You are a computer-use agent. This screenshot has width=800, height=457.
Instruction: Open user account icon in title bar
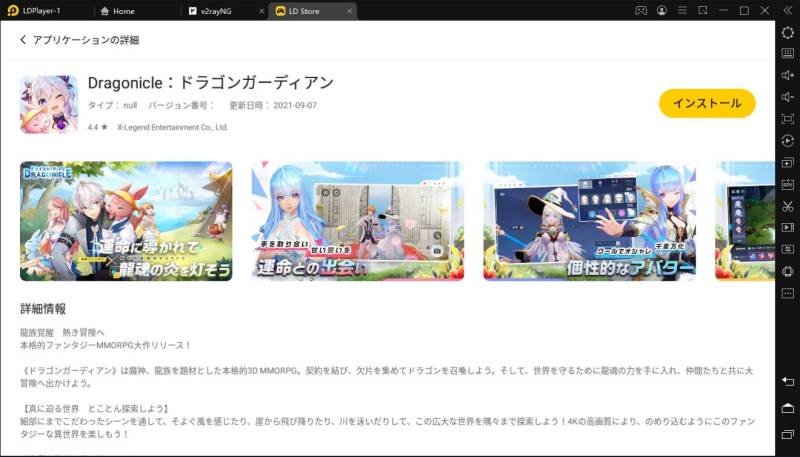pos(662,11)
